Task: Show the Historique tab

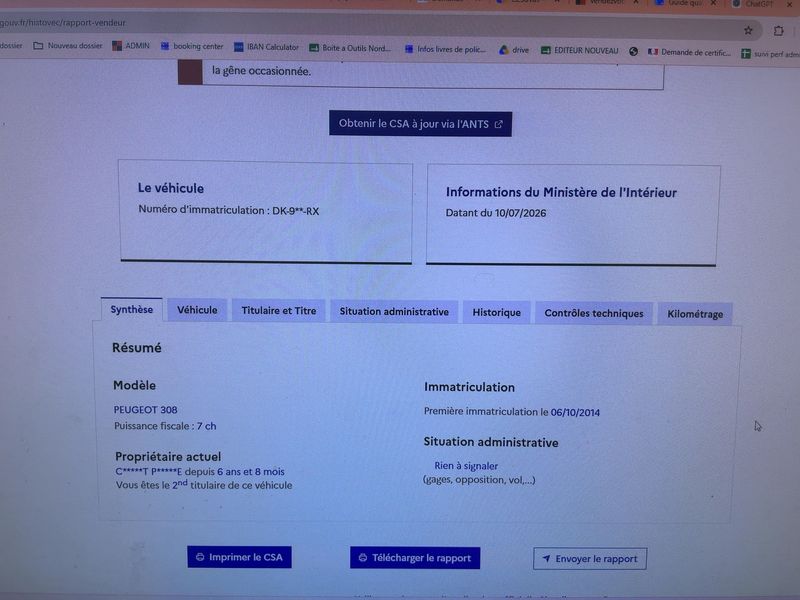Action: pos(496,312)
